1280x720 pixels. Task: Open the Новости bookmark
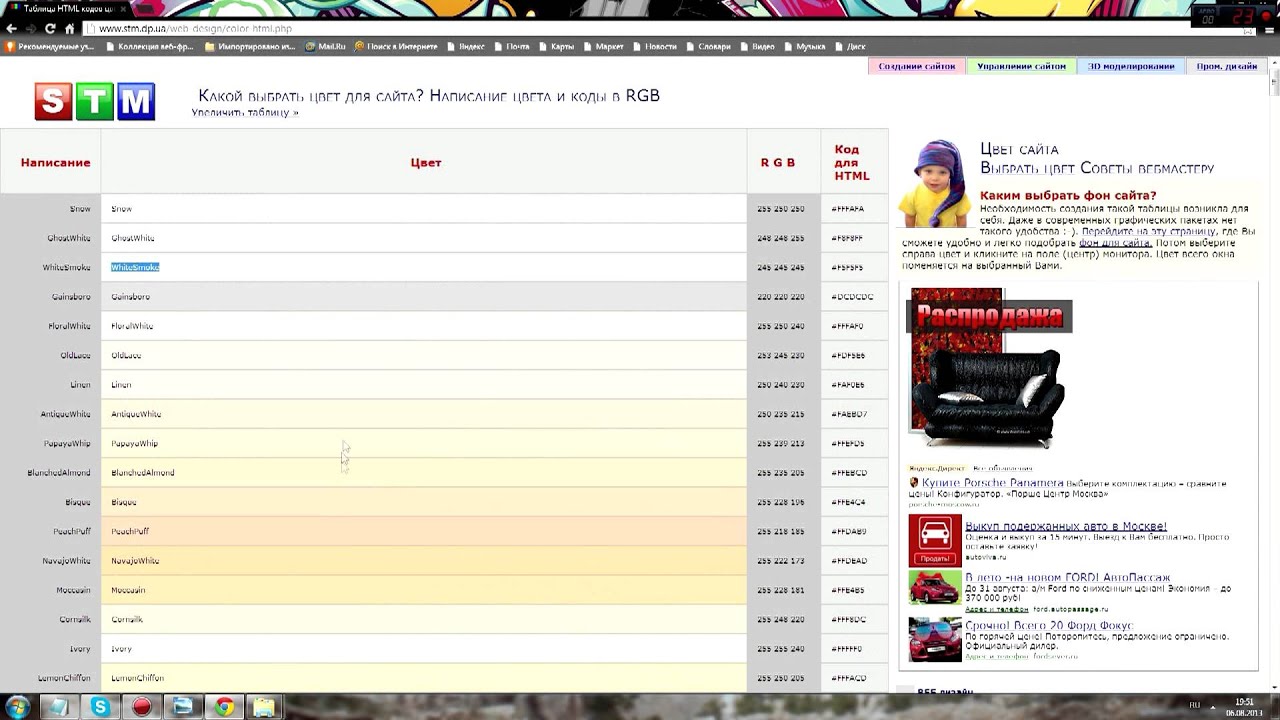coord(654,46)
